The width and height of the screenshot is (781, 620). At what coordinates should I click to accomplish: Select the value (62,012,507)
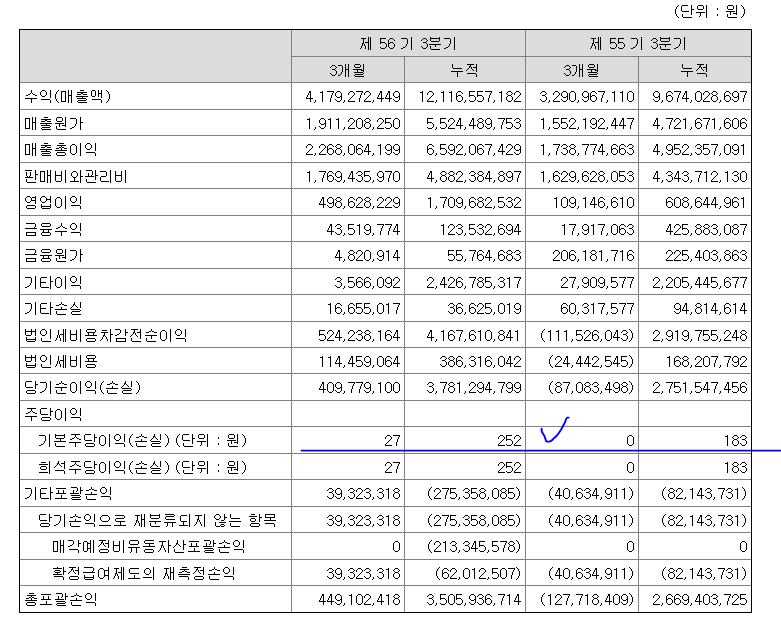click(x=478, y=574)
